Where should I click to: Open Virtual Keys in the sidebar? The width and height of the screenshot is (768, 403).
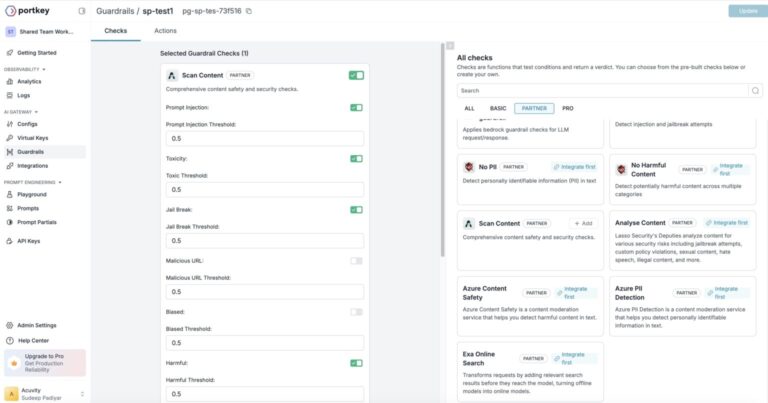click(x=33, y=137)
